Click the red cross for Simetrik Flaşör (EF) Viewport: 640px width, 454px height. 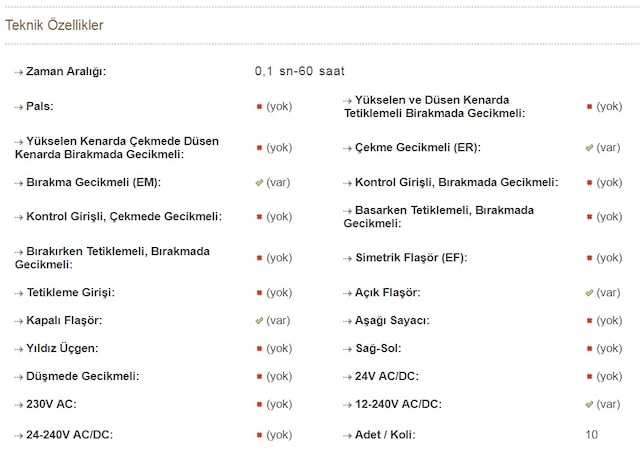point(589,258)
